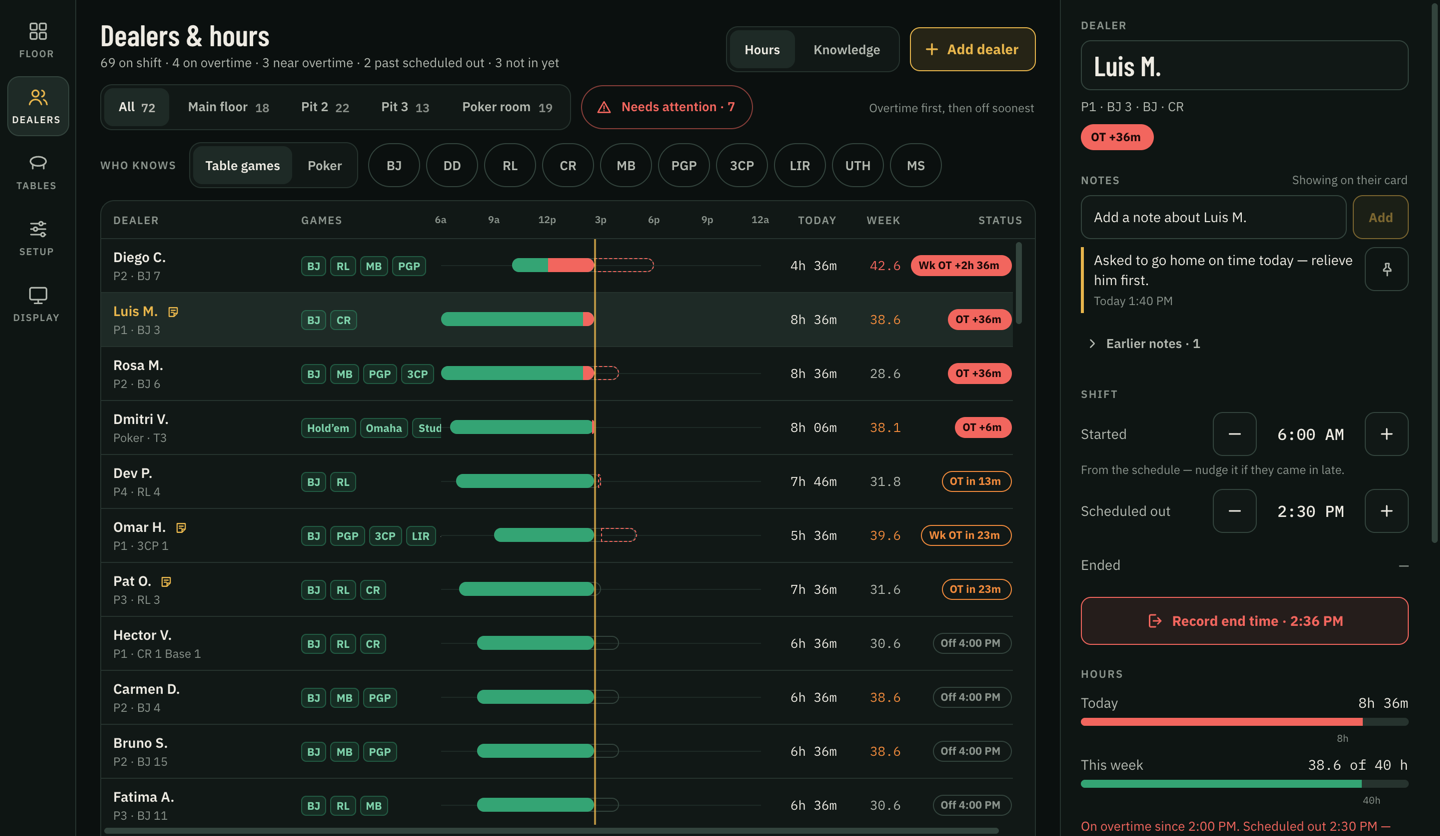1440x836 pixels.
Task: Increase the Started time with plus
Action: pyautogui.click(x=1386, y=434)
